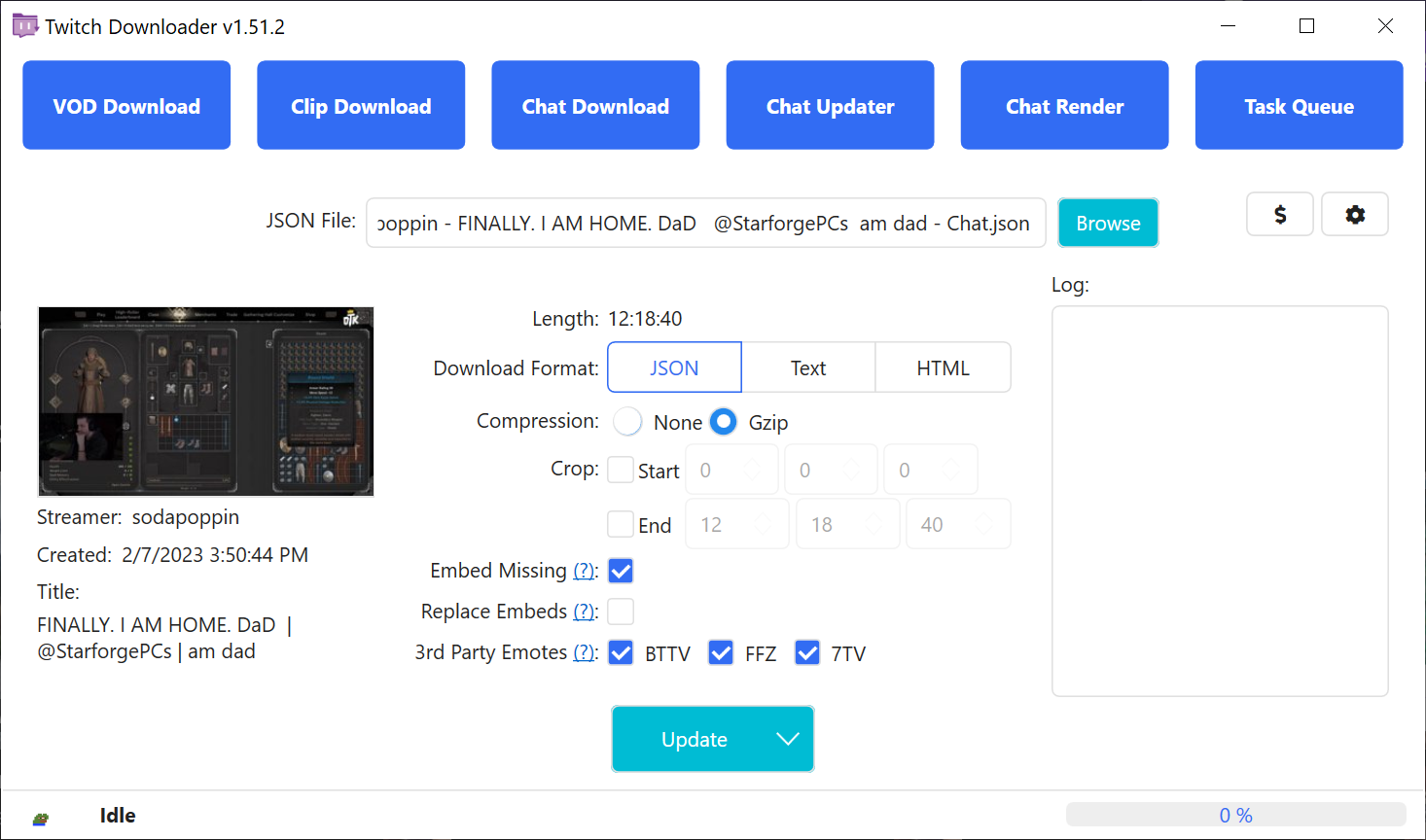1426x840 pixels.
Task: Click into the JSON File path field
Action: (706, 223)
